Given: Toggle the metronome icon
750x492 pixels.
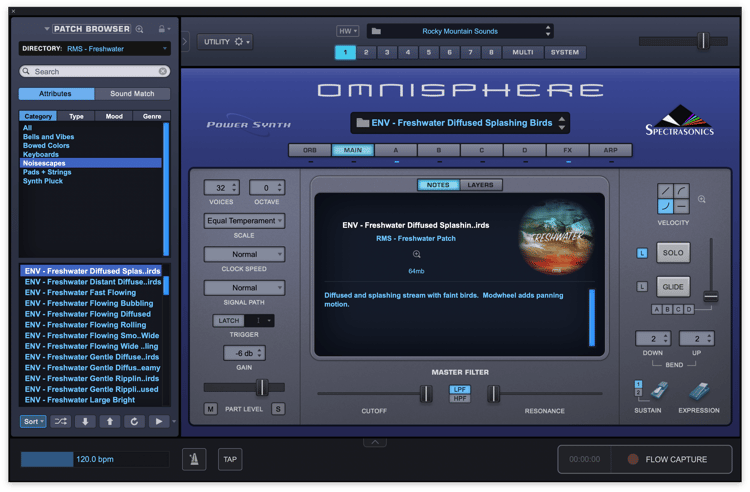Looking at the screenshot, I should click(x=194, y=459).
